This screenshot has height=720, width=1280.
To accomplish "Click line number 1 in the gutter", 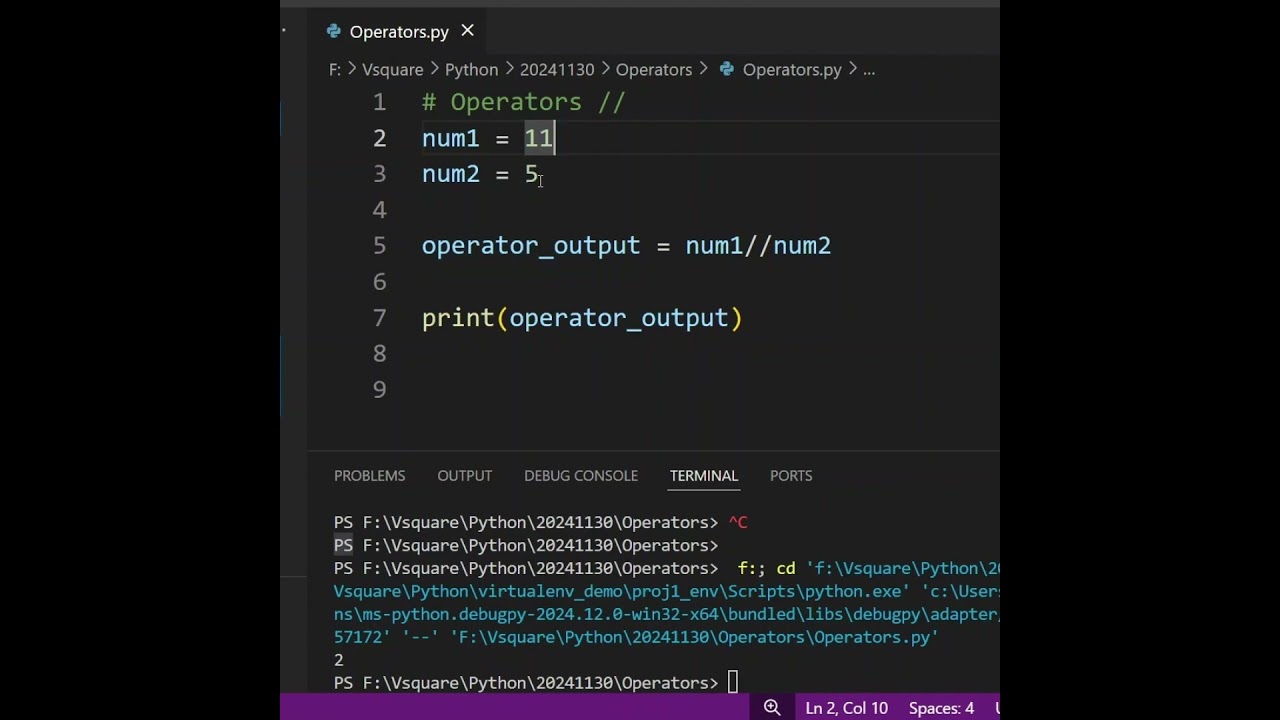I will [379, 102].
